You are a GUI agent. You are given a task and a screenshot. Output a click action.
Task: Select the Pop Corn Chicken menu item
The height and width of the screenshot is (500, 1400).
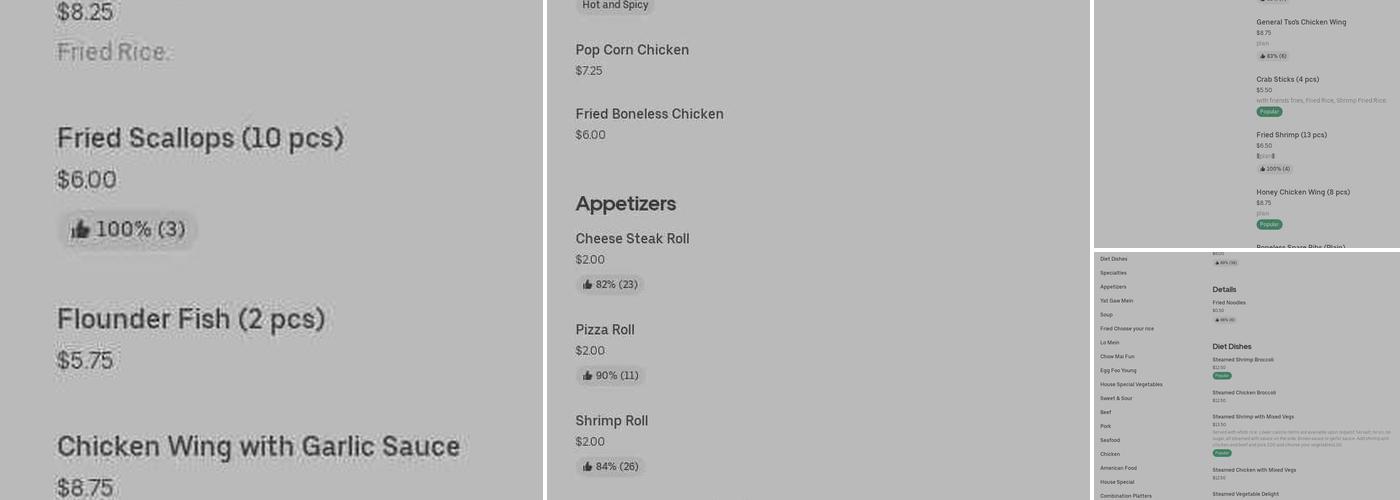[x=632, y=50]
